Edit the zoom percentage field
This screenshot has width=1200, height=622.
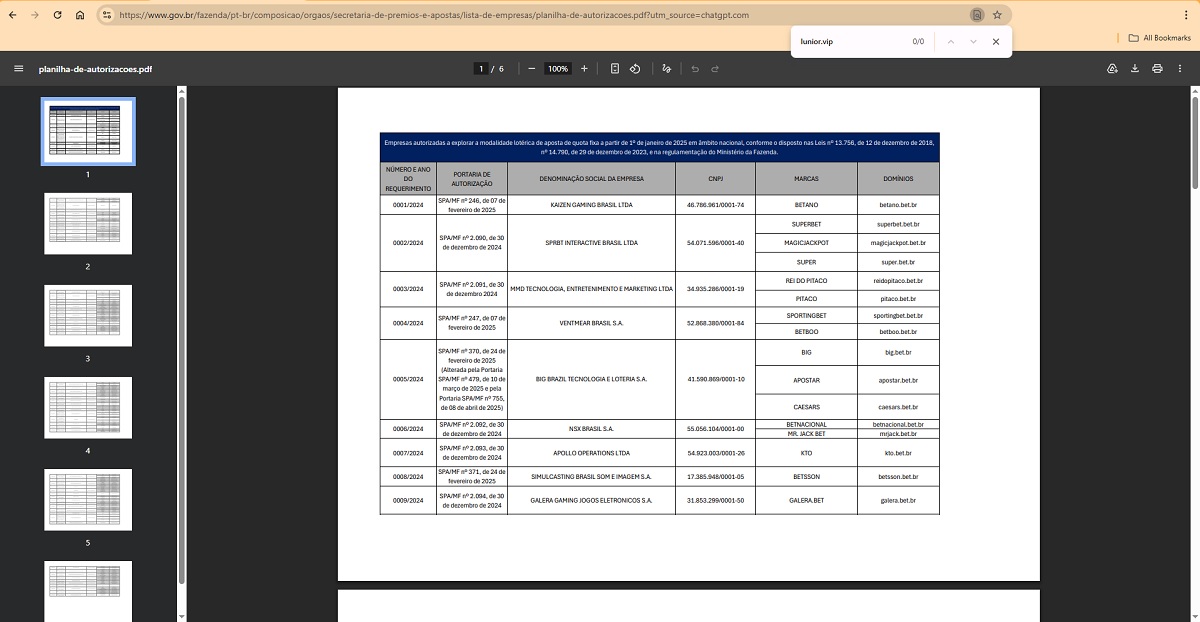click(x=558, y=69)
